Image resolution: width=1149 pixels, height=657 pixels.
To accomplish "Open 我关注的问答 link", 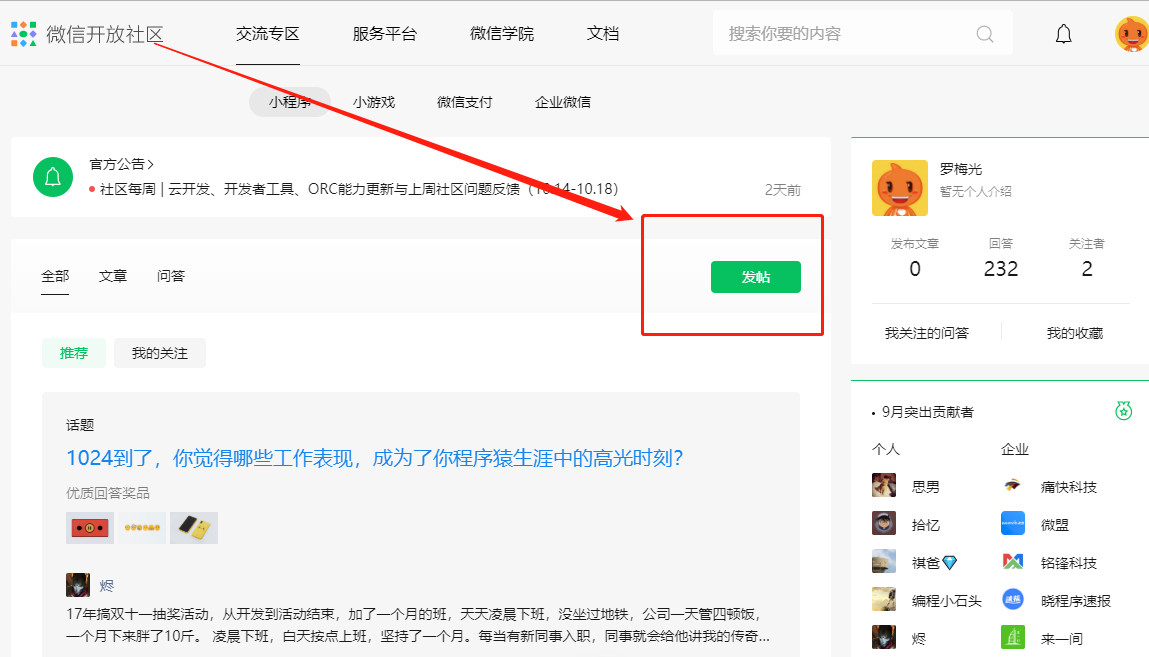I will coord(927,333).
